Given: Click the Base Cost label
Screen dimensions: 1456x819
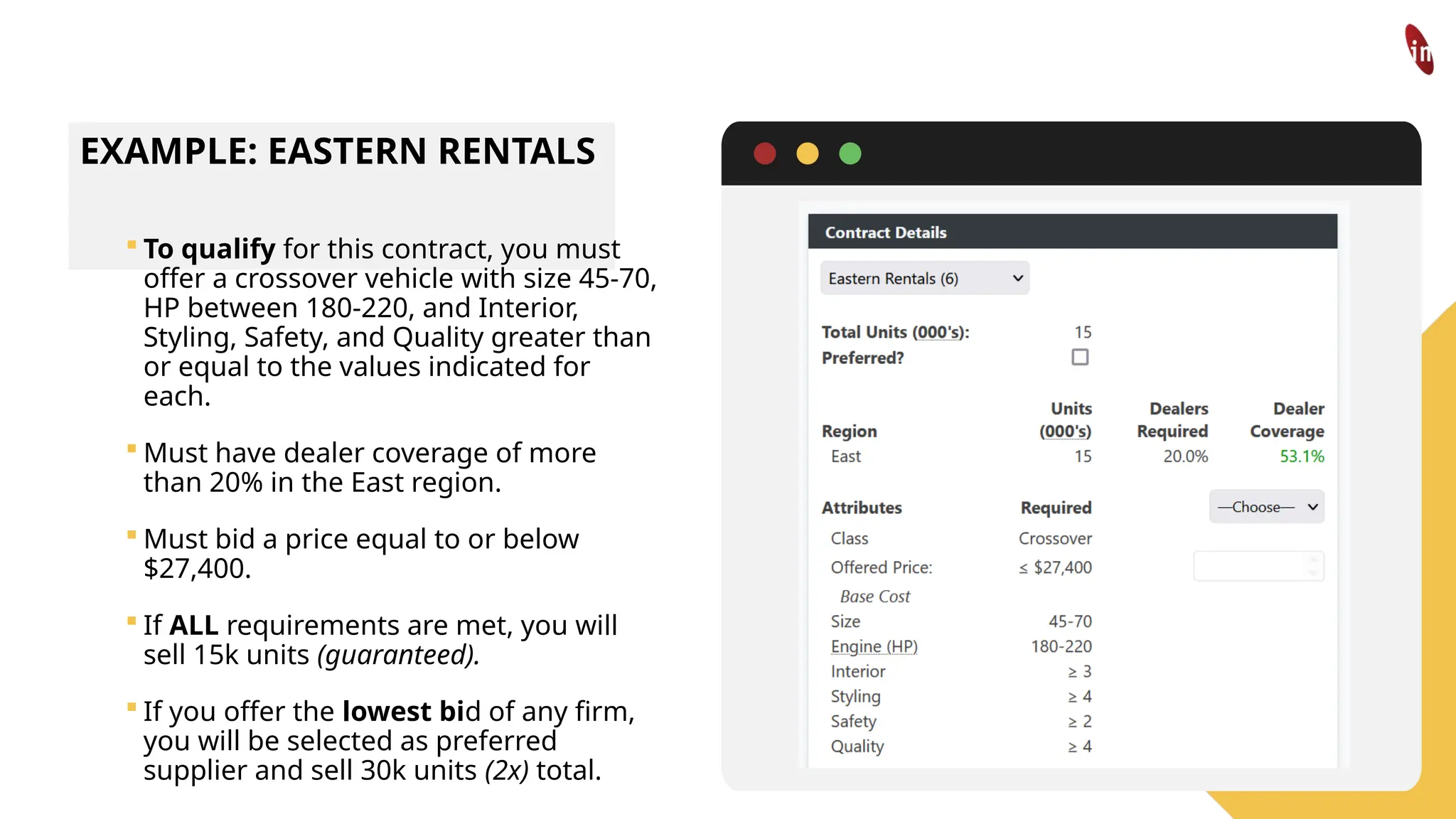Looking at the screenshot, I should (875, 596).
